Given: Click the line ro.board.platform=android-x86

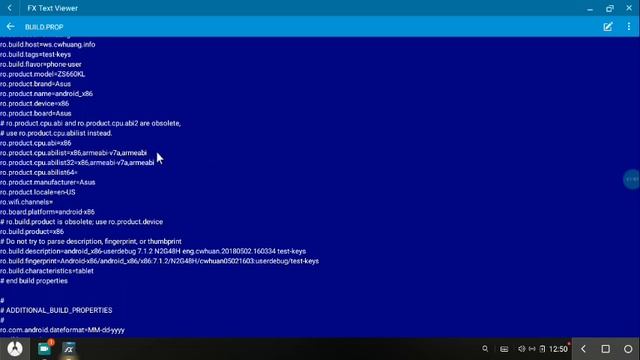Looking at the screenshot, I should [x=47, y=212].
